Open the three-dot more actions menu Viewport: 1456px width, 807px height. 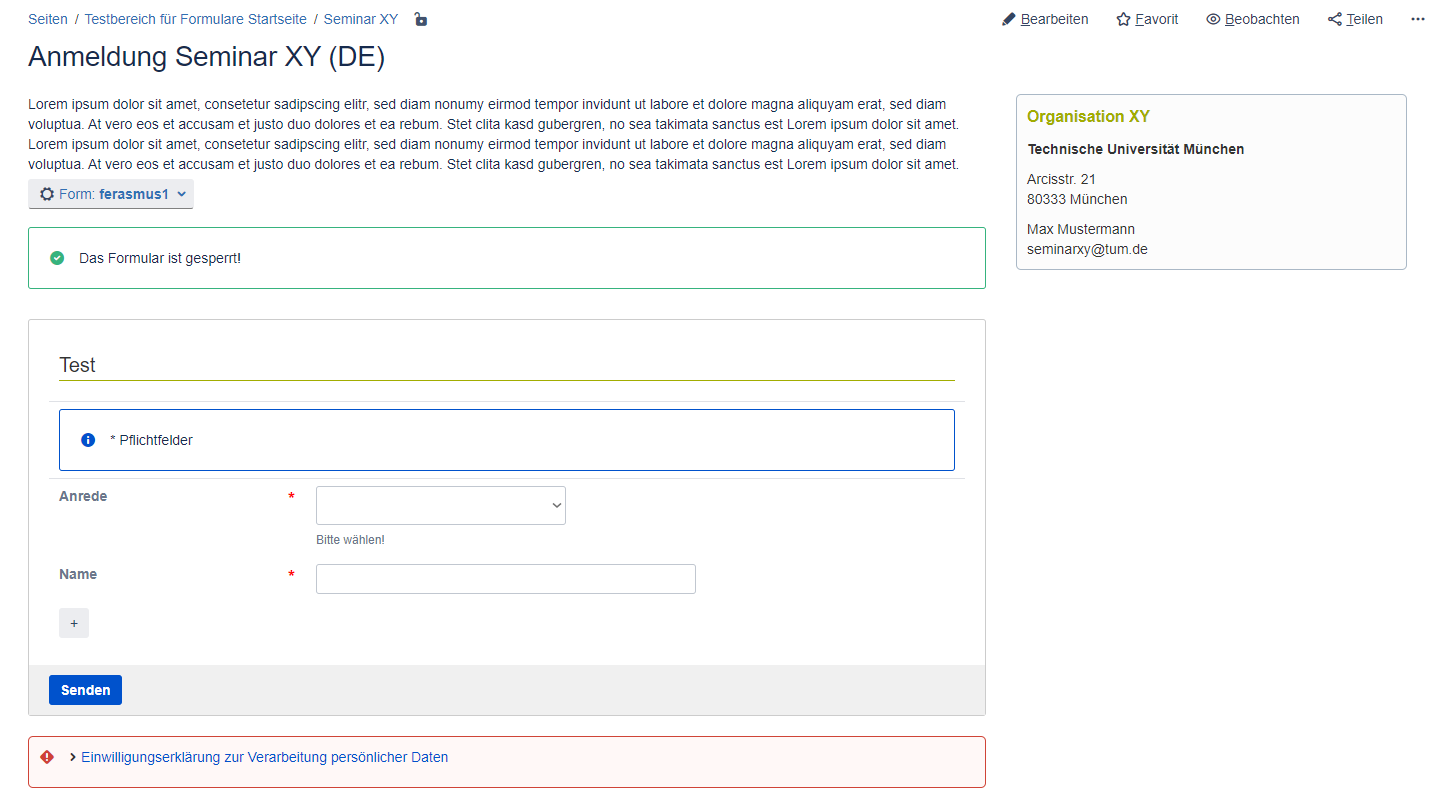[x=1417, y=19]
